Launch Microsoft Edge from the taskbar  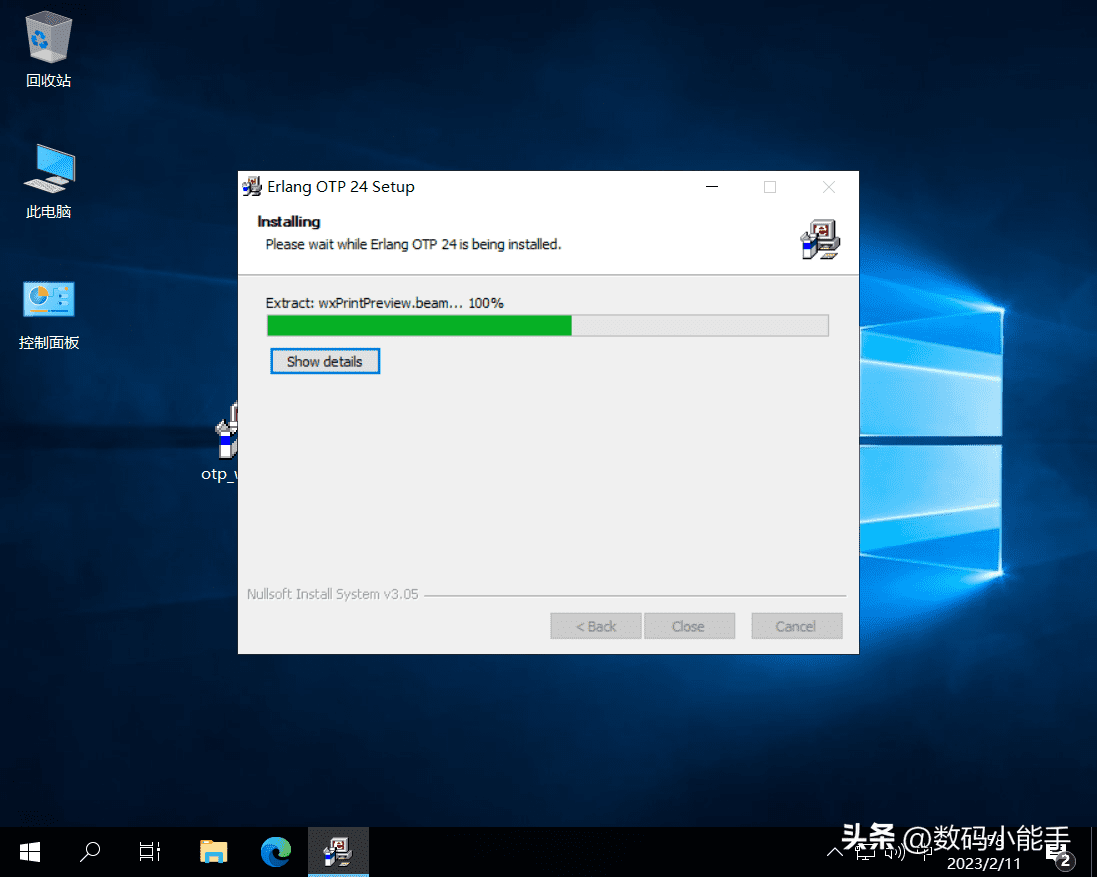(x=275, y=852)
